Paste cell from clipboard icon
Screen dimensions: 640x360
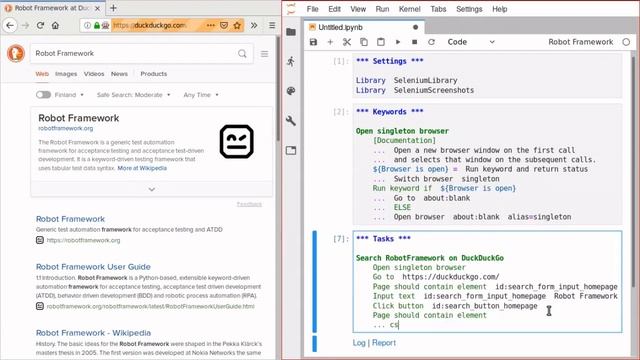click(380, 42)
